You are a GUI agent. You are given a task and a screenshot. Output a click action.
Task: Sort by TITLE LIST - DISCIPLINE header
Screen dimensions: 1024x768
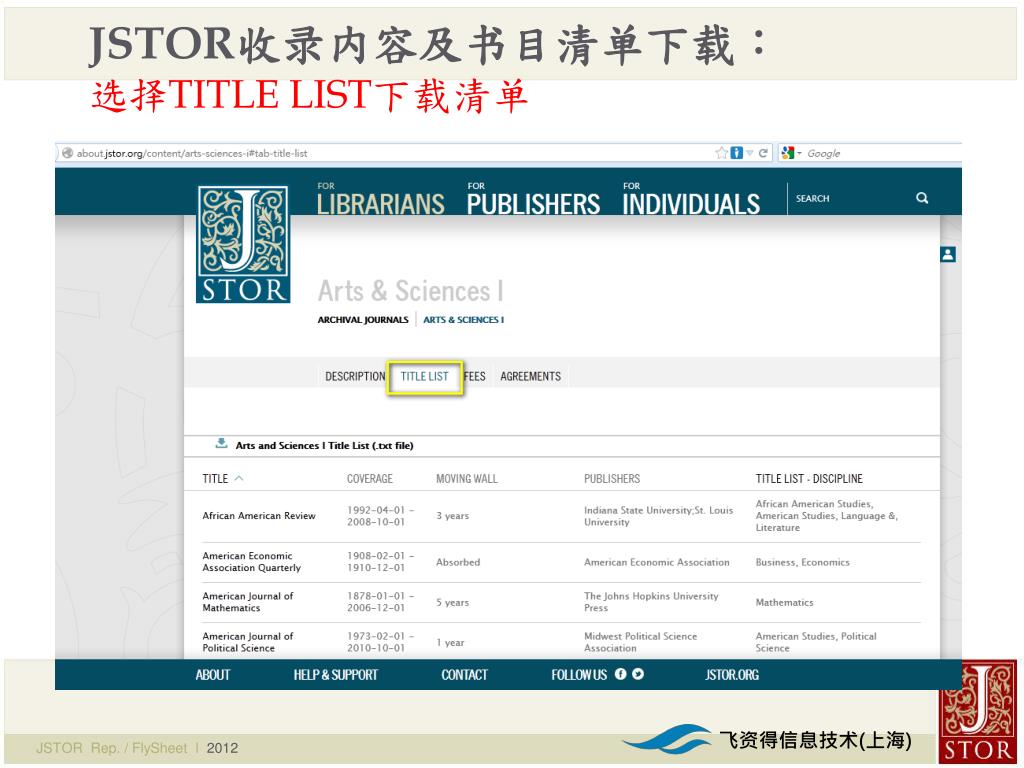click(x=809, y=479)
